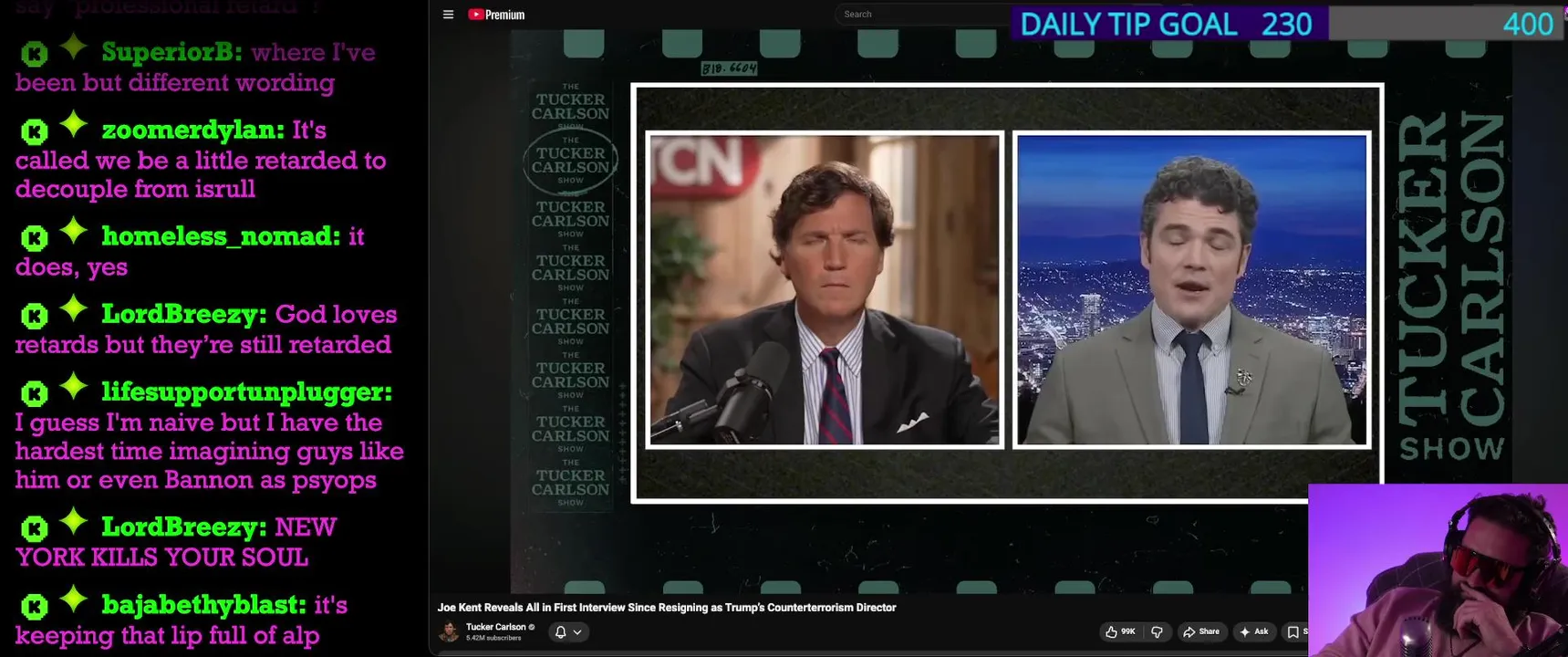
Task: Click the star badge beside zoomerdylan
Action: pyautogui.click(x=74, y=125)
